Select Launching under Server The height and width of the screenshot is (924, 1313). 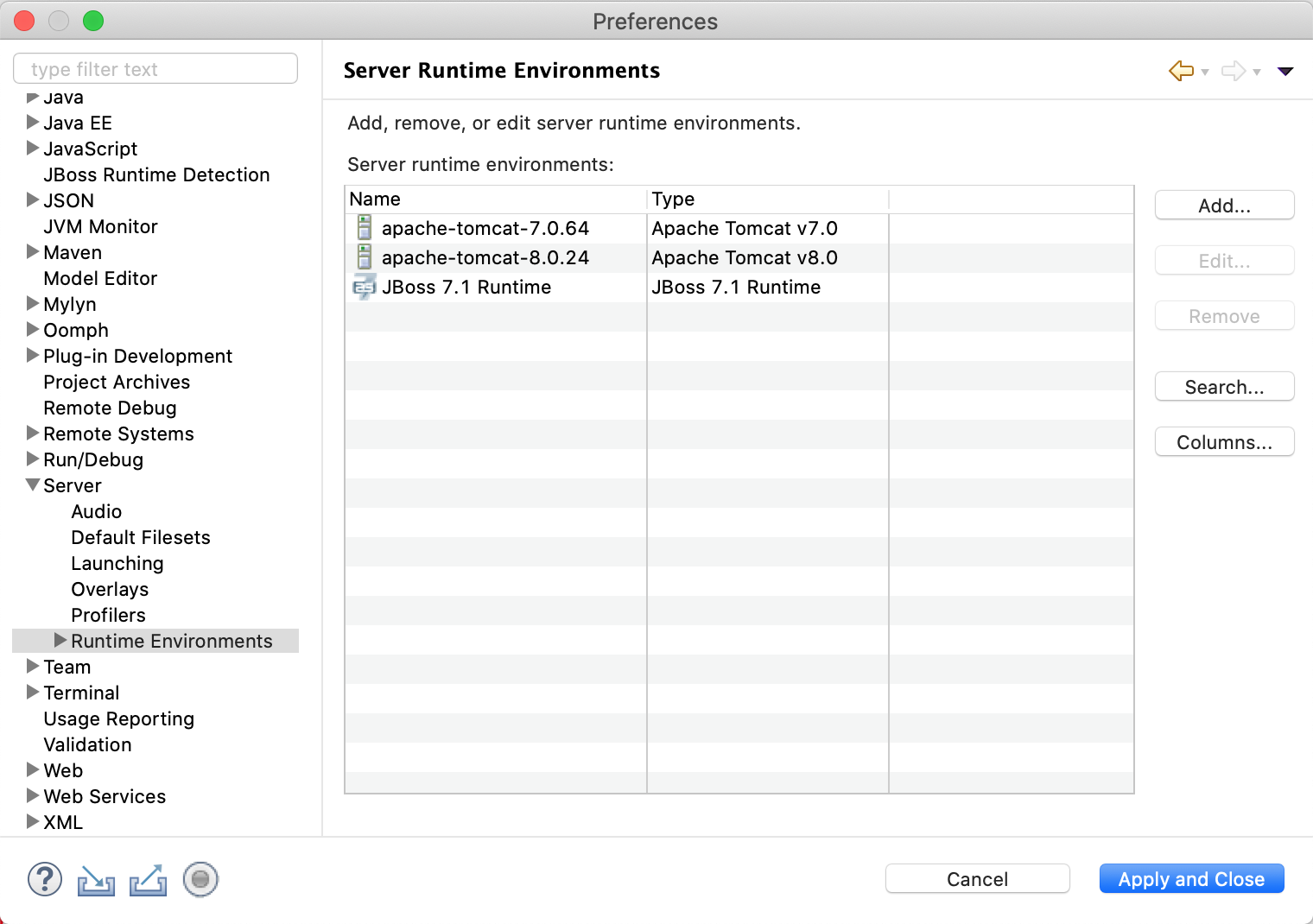pos(117,563)
